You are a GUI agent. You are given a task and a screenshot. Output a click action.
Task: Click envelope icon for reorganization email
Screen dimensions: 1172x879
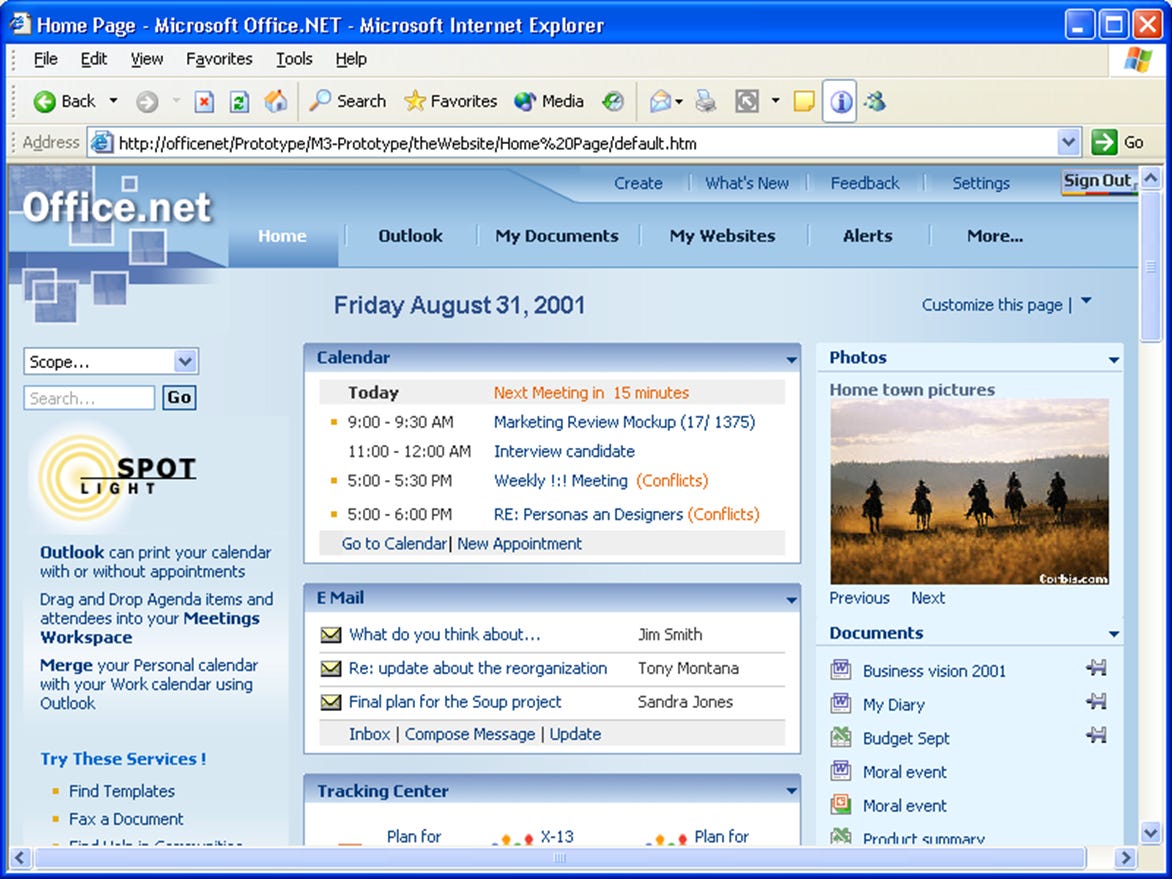330,668
